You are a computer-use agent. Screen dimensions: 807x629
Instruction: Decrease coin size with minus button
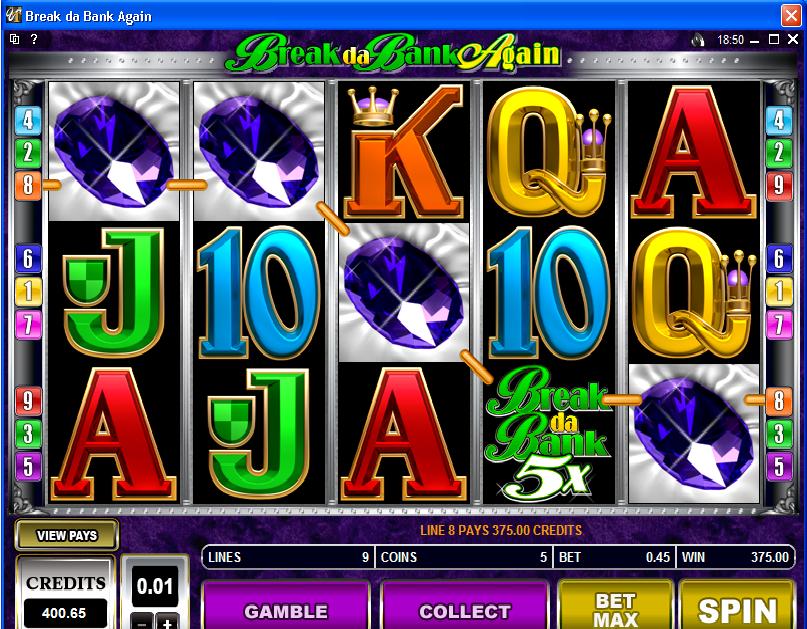point(143,621)
